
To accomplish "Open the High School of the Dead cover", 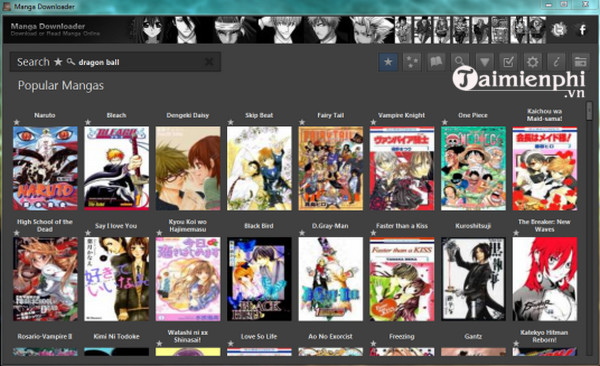I will tap(45, 279).
